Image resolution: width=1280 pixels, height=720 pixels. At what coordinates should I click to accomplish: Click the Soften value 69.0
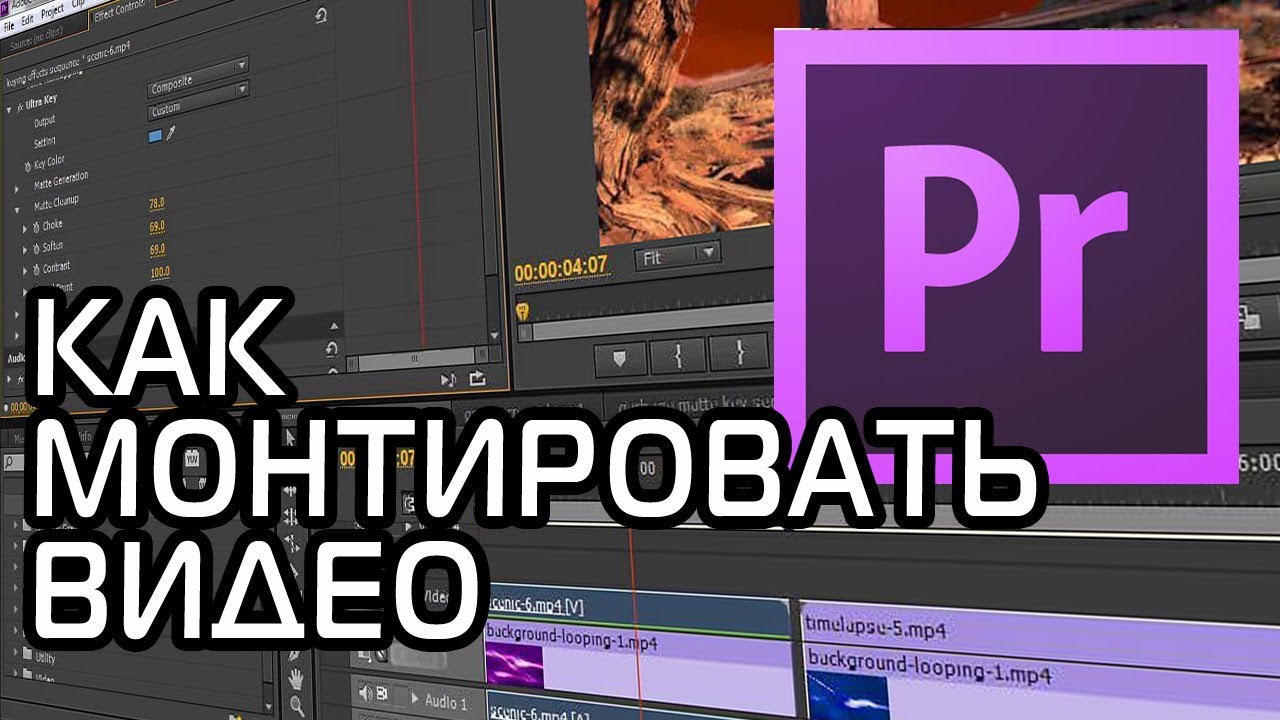[157, 226]
